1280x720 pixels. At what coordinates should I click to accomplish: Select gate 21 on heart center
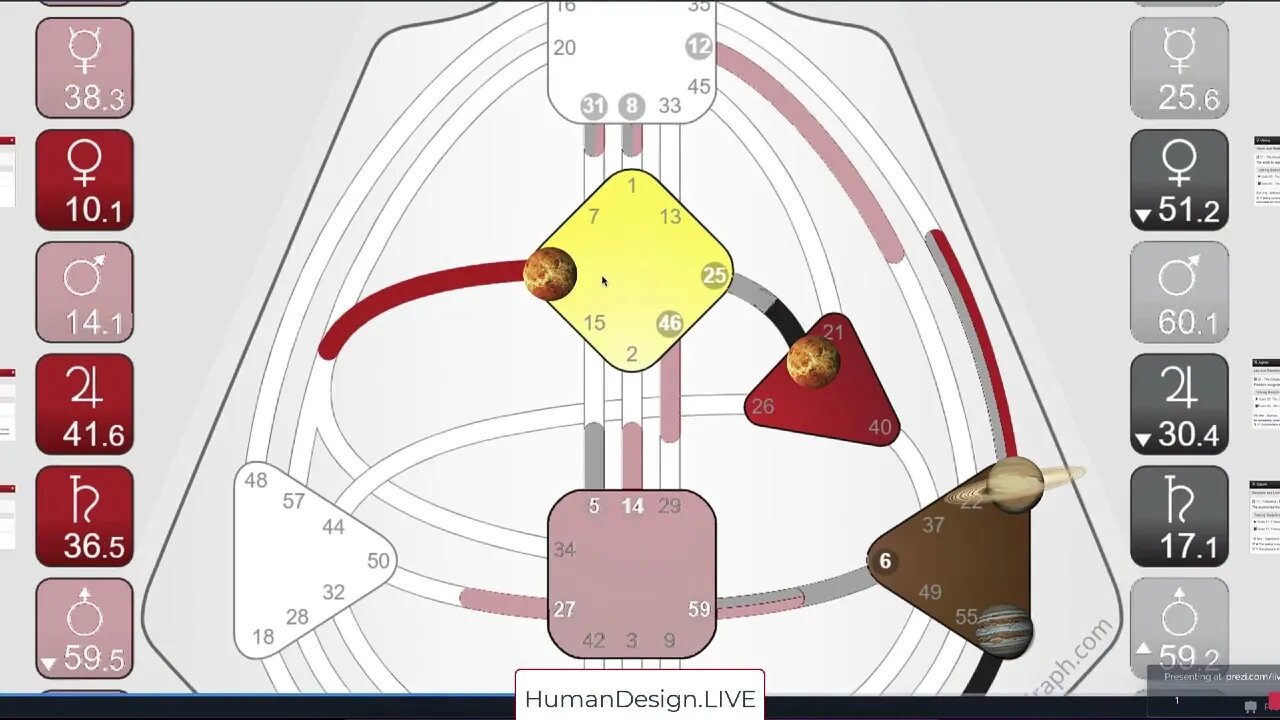(x=833, y=332)
